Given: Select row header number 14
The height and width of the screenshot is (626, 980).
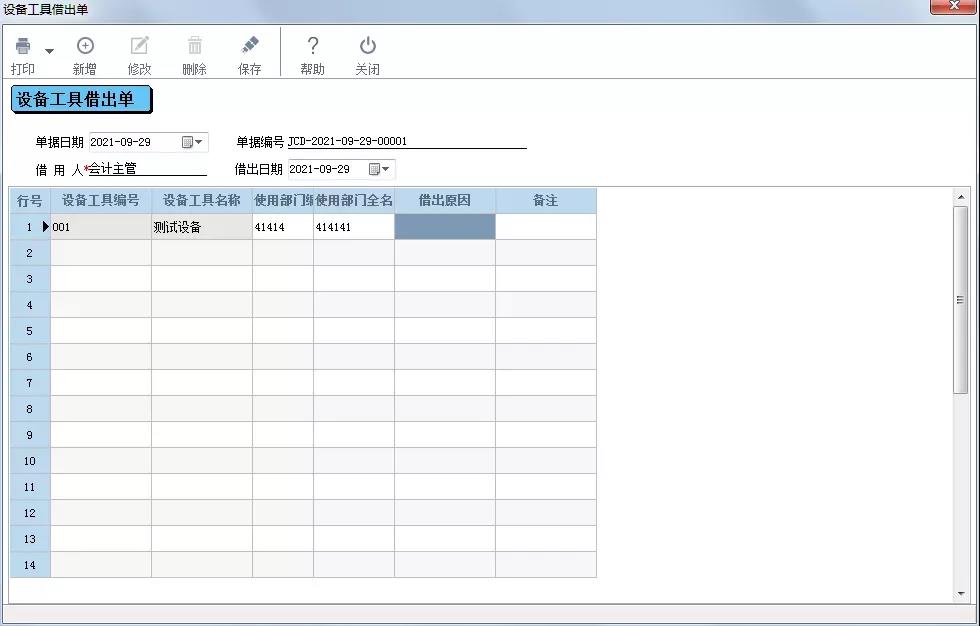Looking at the screenshot, I should point(29,565).
